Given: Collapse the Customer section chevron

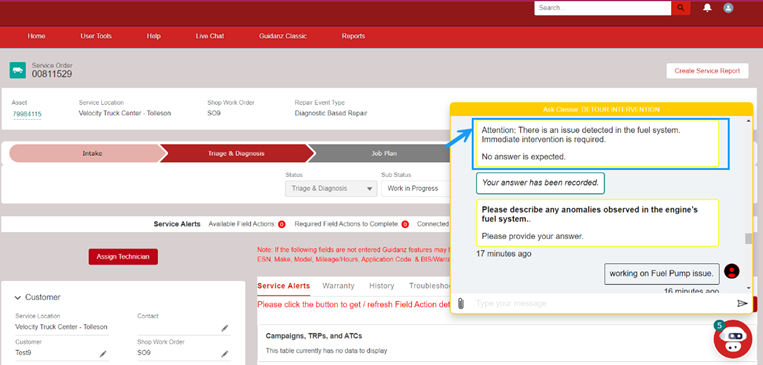Looking at the screenshot, I should click(18, 297).
